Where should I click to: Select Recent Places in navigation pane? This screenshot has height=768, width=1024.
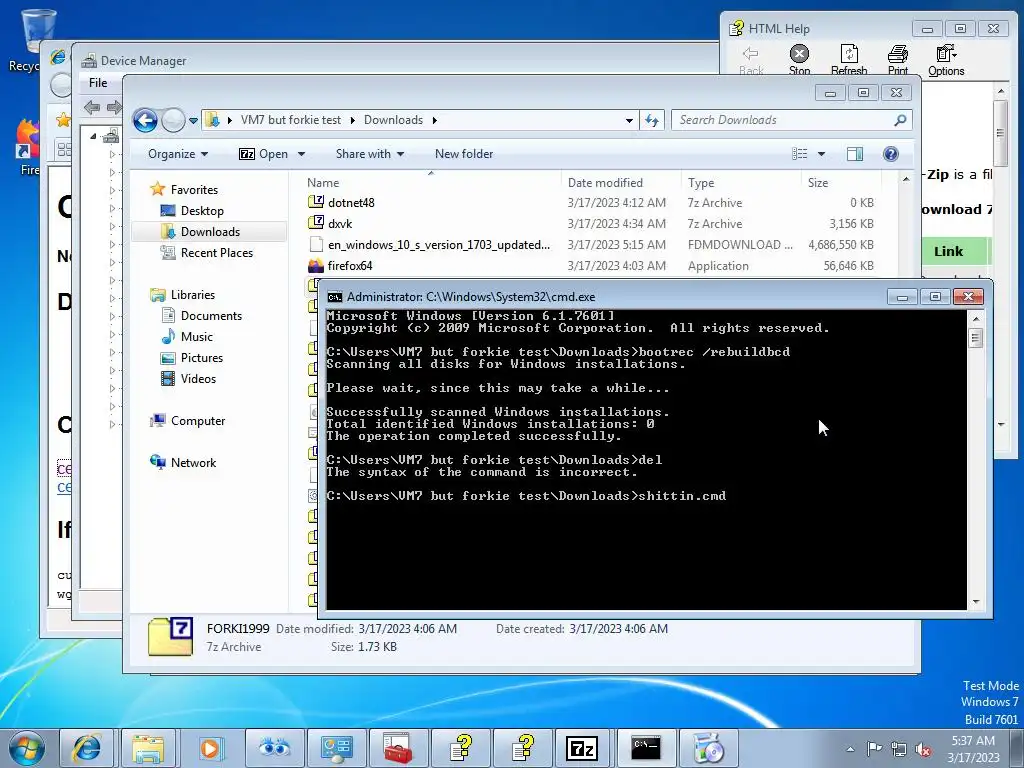coord(216,253)
